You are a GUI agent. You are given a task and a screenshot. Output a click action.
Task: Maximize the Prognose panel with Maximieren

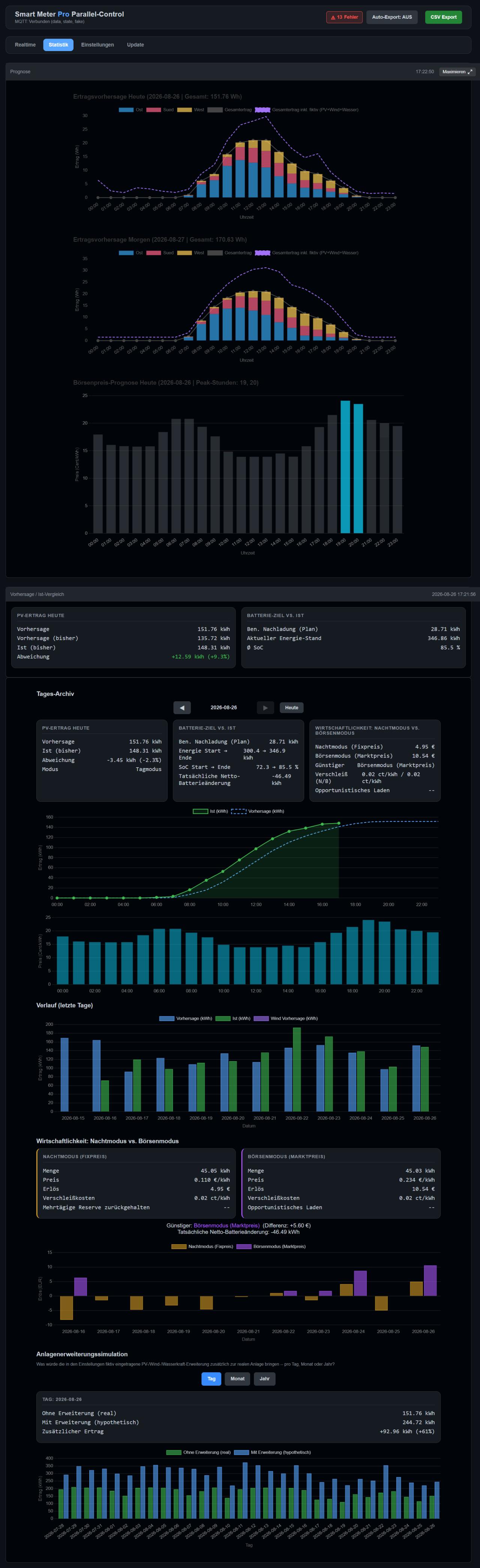pyautogui.click(x=457, y=72)
